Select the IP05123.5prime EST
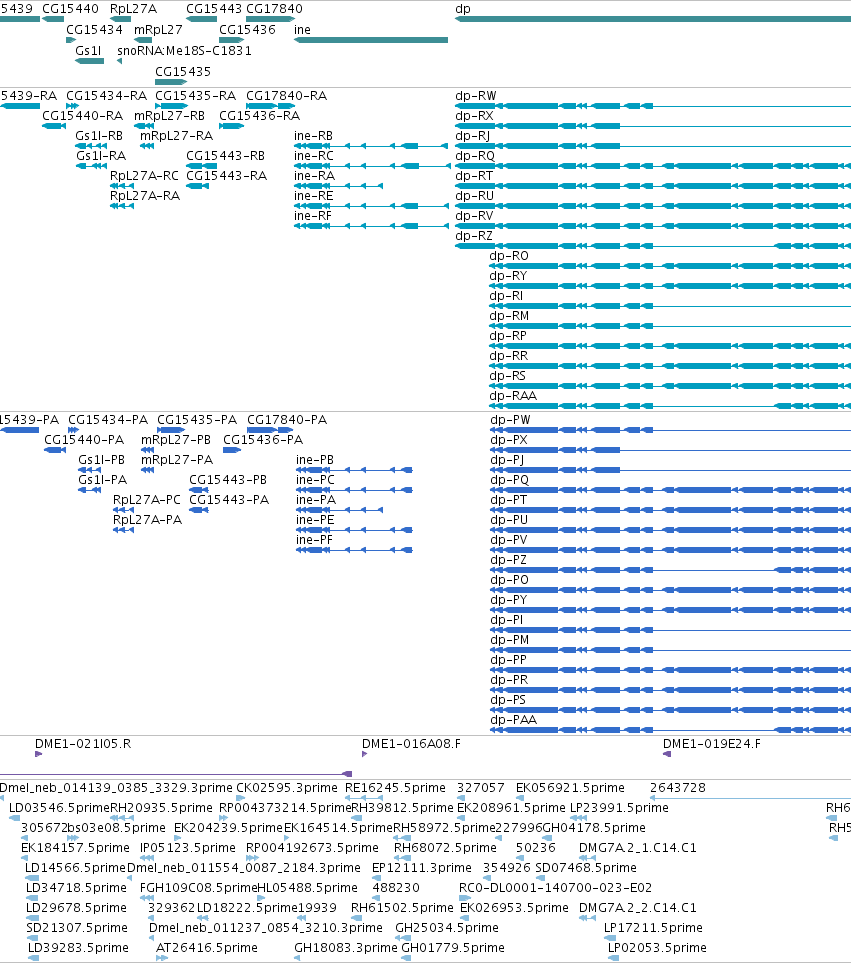851x963 pixels. (x=148, y=858)
